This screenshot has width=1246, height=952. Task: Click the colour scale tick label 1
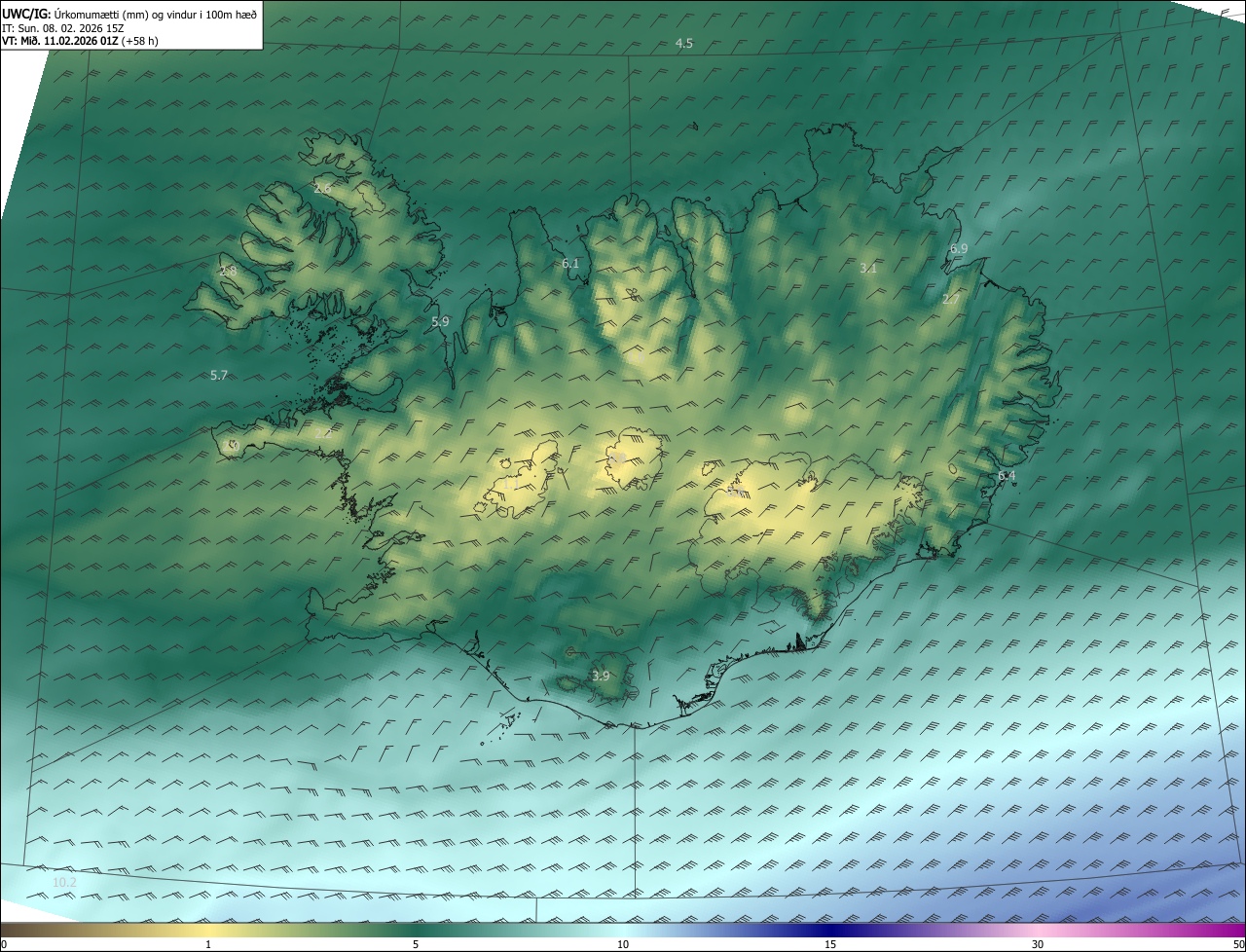click(208, 944)
